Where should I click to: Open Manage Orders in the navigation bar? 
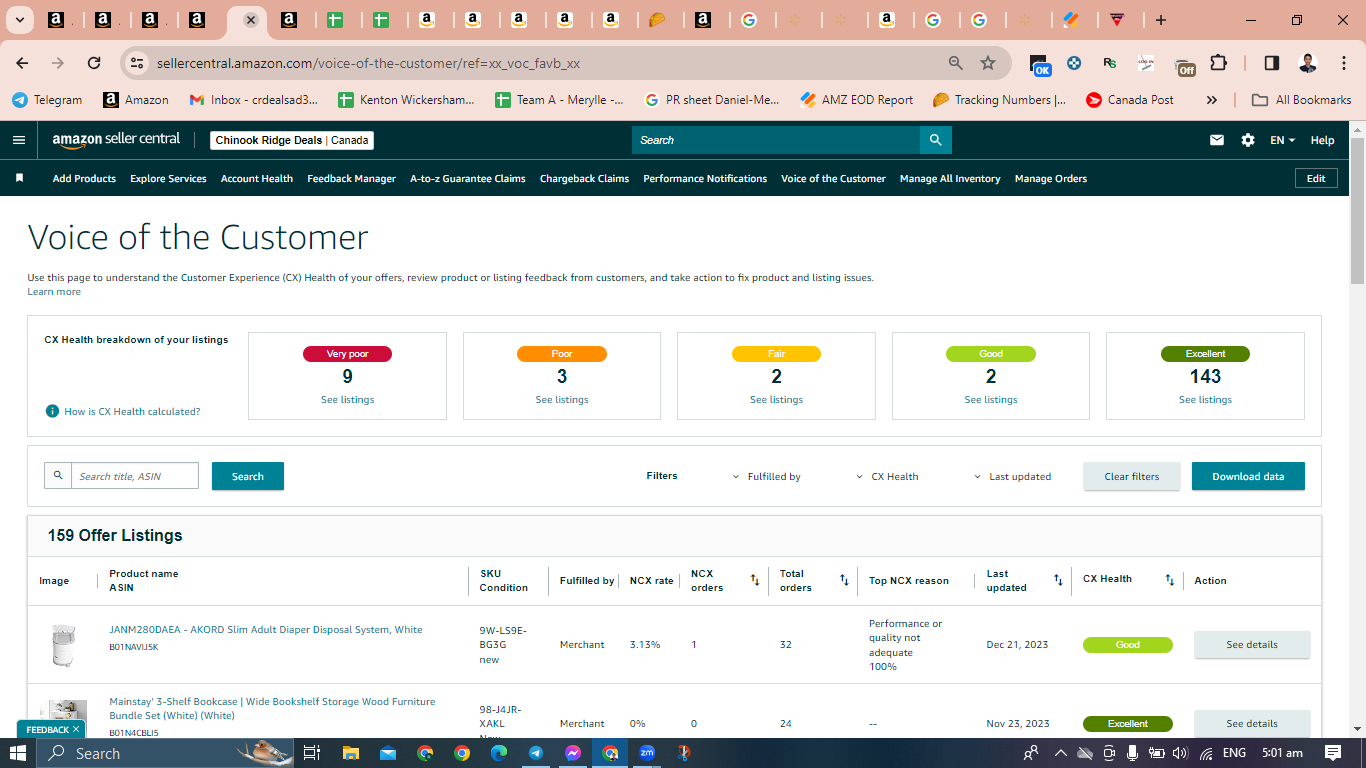(x=1051, y=179)
